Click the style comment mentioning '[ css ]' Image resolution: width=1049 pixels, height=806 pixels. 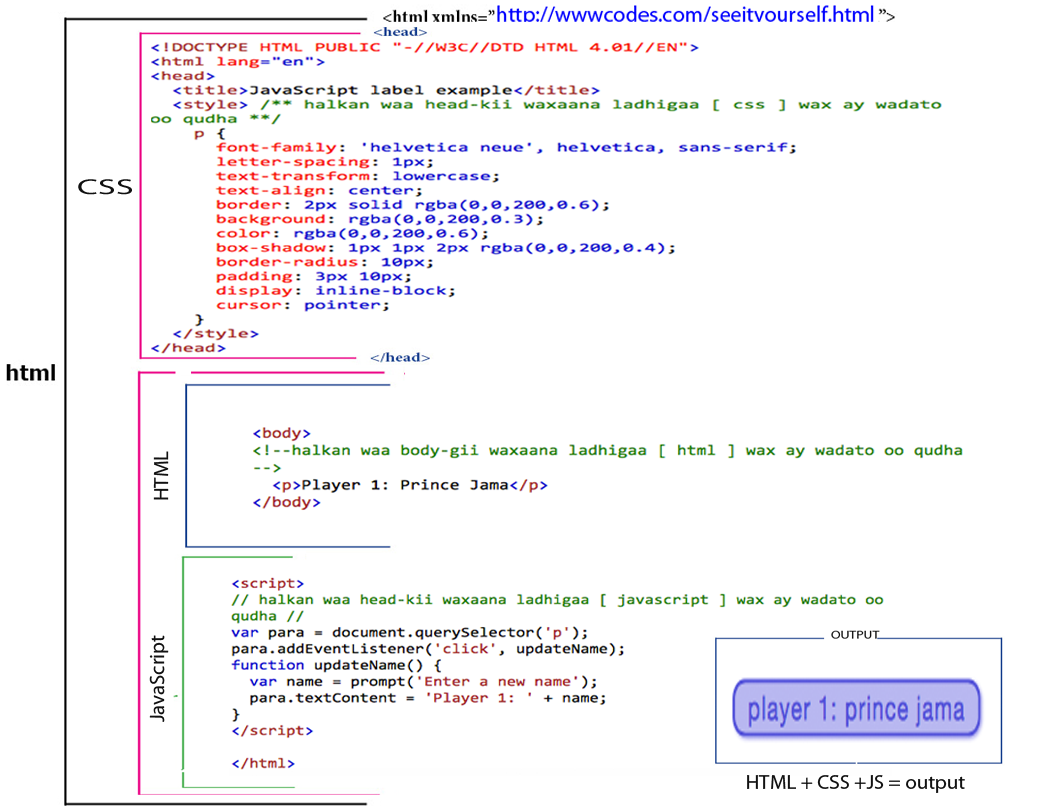(x=546, y=112)
